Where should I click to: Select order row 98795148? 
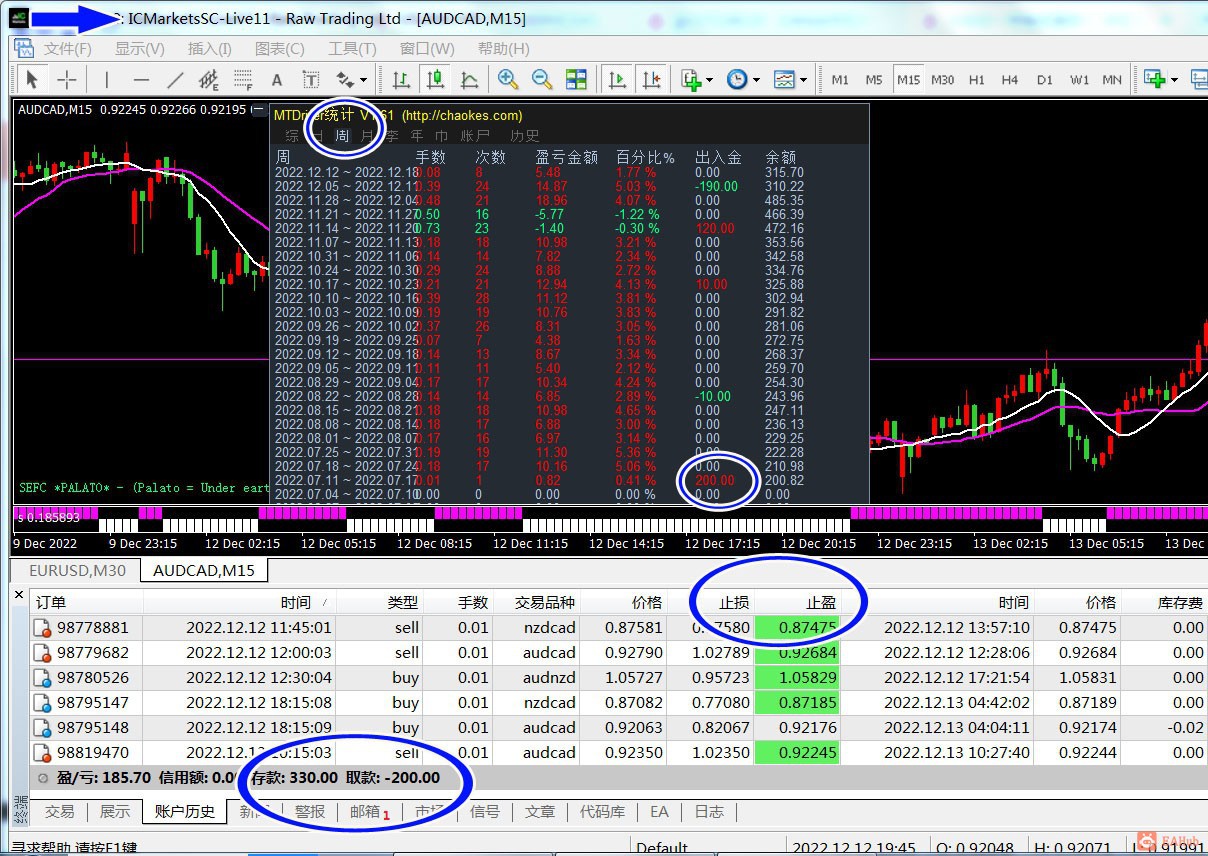click(x=619, y=728)
